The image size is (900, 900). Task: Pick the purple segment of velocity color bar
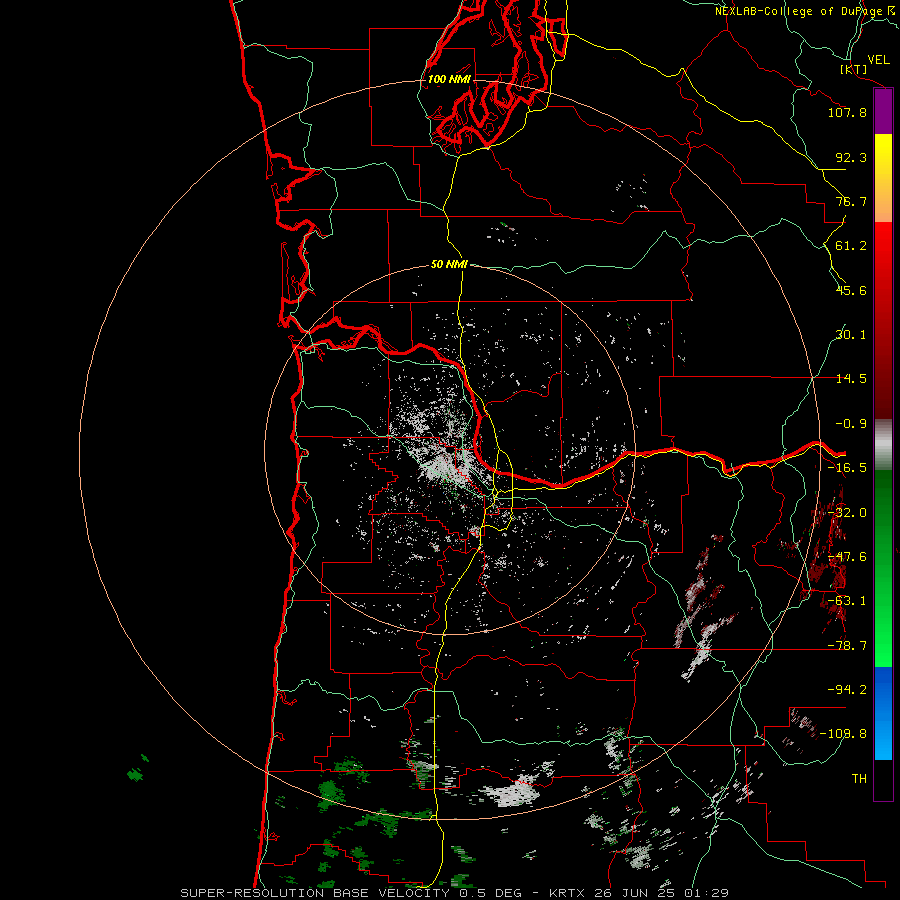tap(883, 112)
